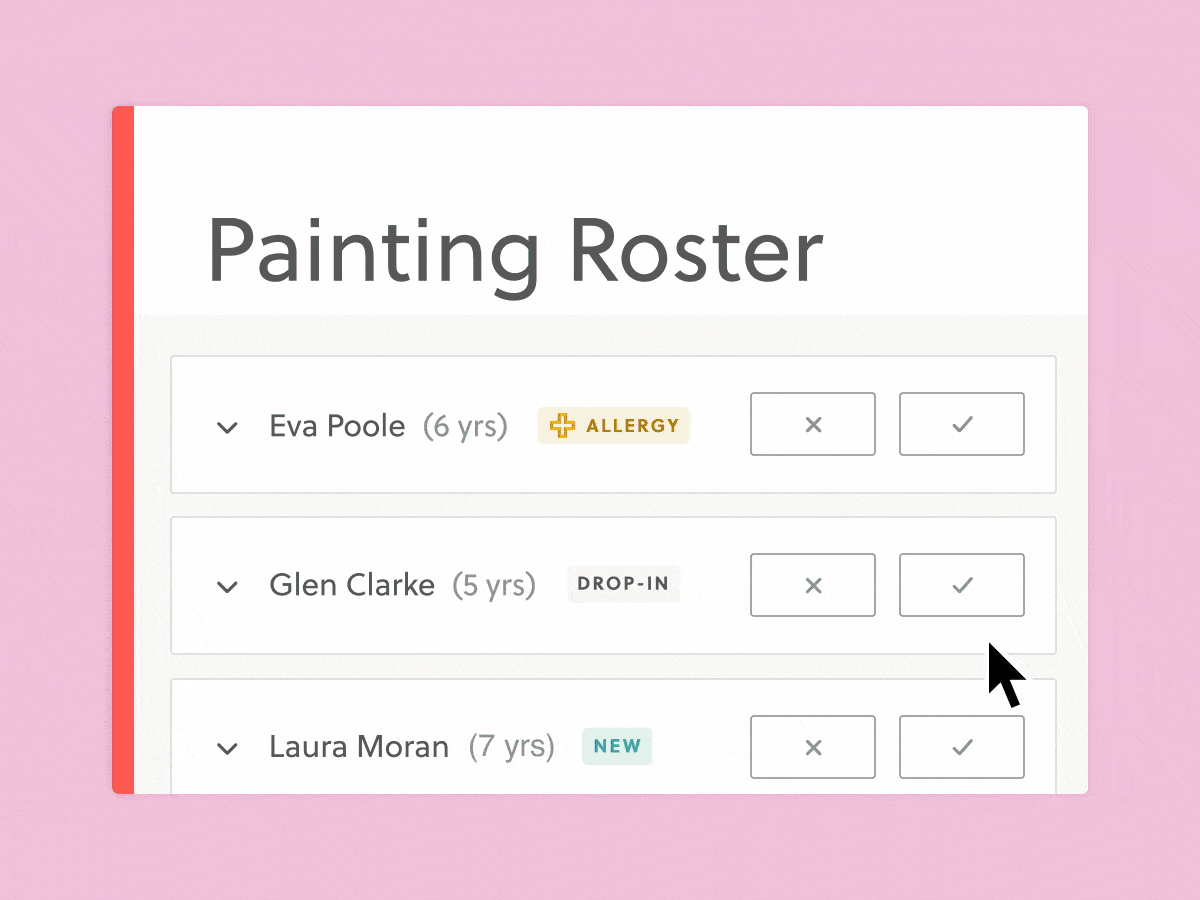This screenshot has width=1200, height=900.
Task: Mark Eva Poole as absent
Action: pyautogui.click(x=813, y=425)
